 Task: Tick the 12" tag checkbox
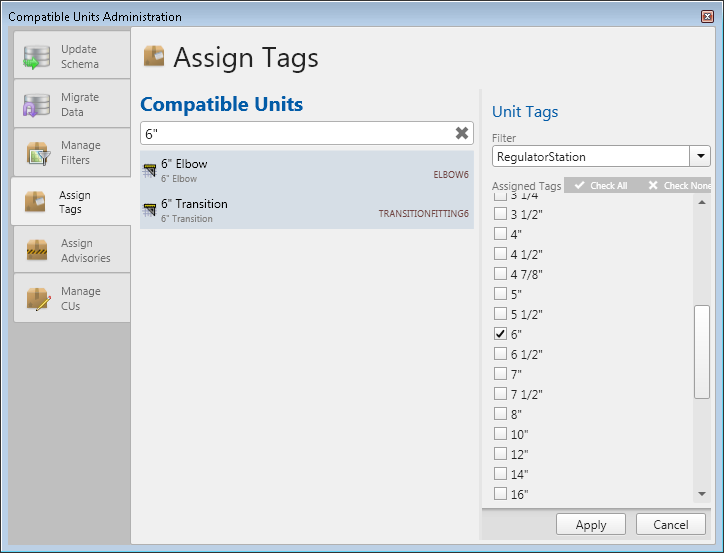coord(501,454)
